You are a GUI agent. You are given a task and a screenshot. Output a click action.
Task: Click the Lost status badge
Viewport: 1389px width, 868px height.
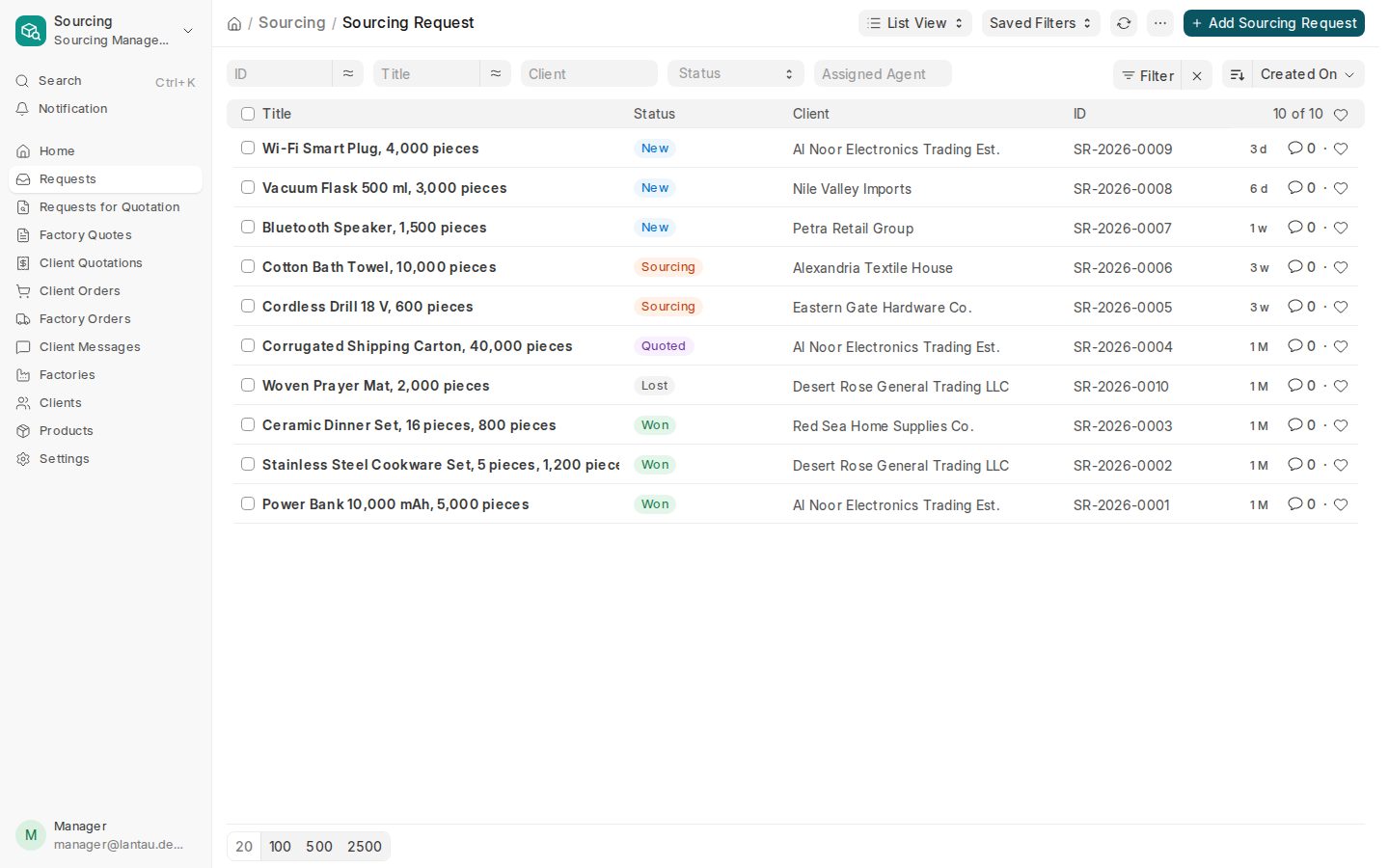click(x=654, y=386)
